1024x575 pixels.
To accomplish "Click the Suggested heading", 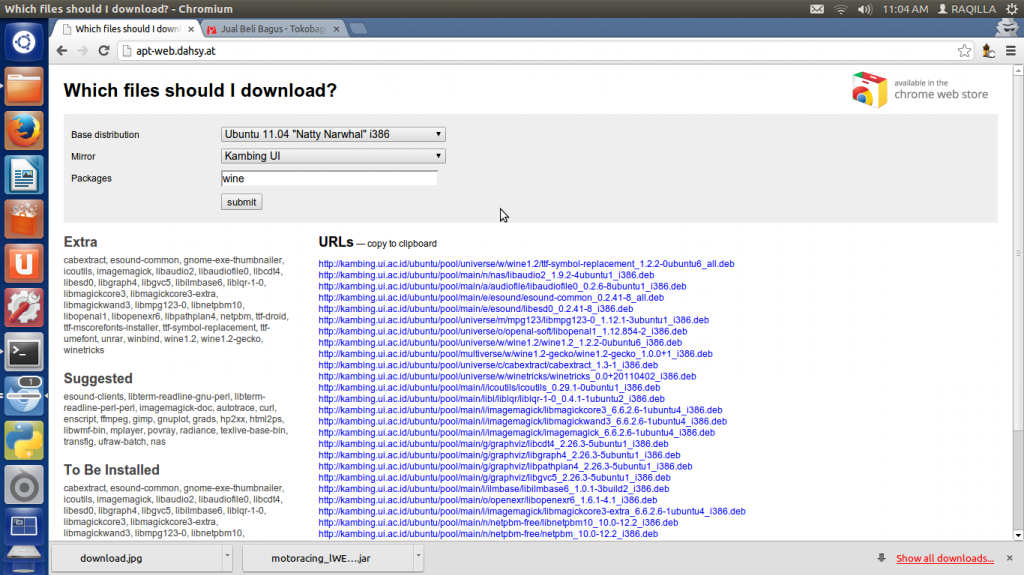I will pos(98,378).
